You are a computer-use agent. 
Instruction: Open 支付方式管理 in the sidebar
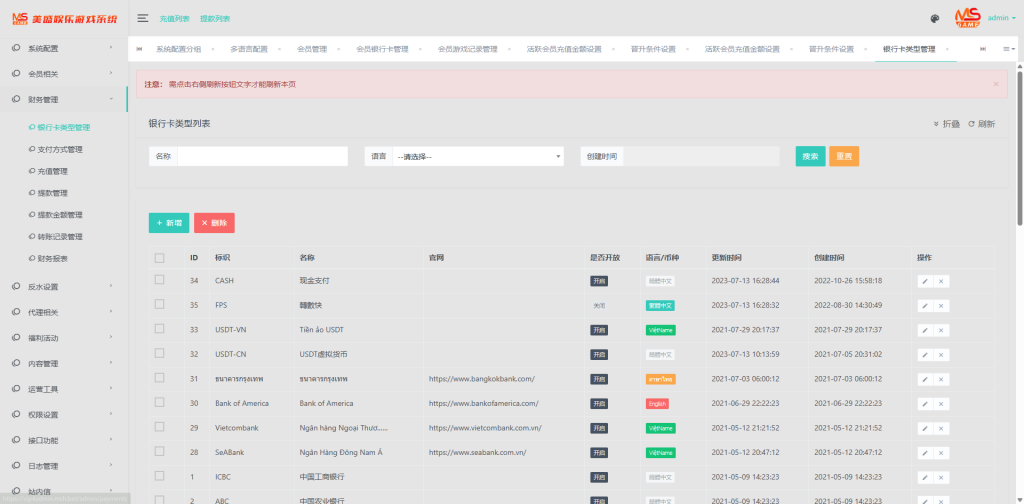[60, 149]
